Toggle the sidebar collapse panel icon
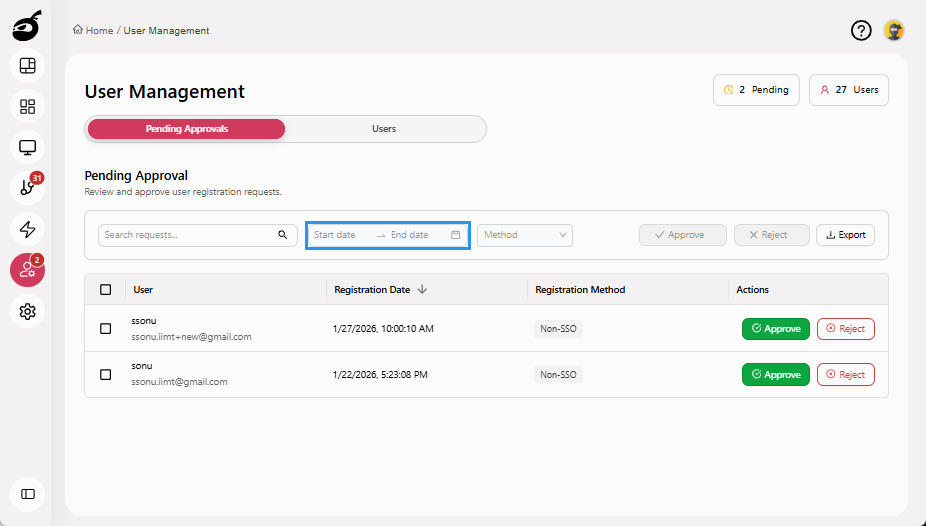926x526 pixels. [27, 494]
